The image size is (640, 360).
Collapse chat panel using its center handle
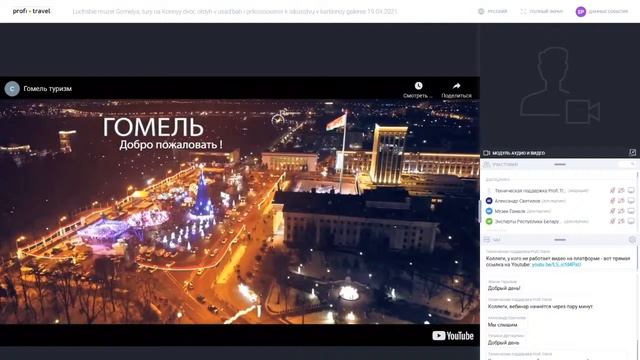tap(560, 240)
